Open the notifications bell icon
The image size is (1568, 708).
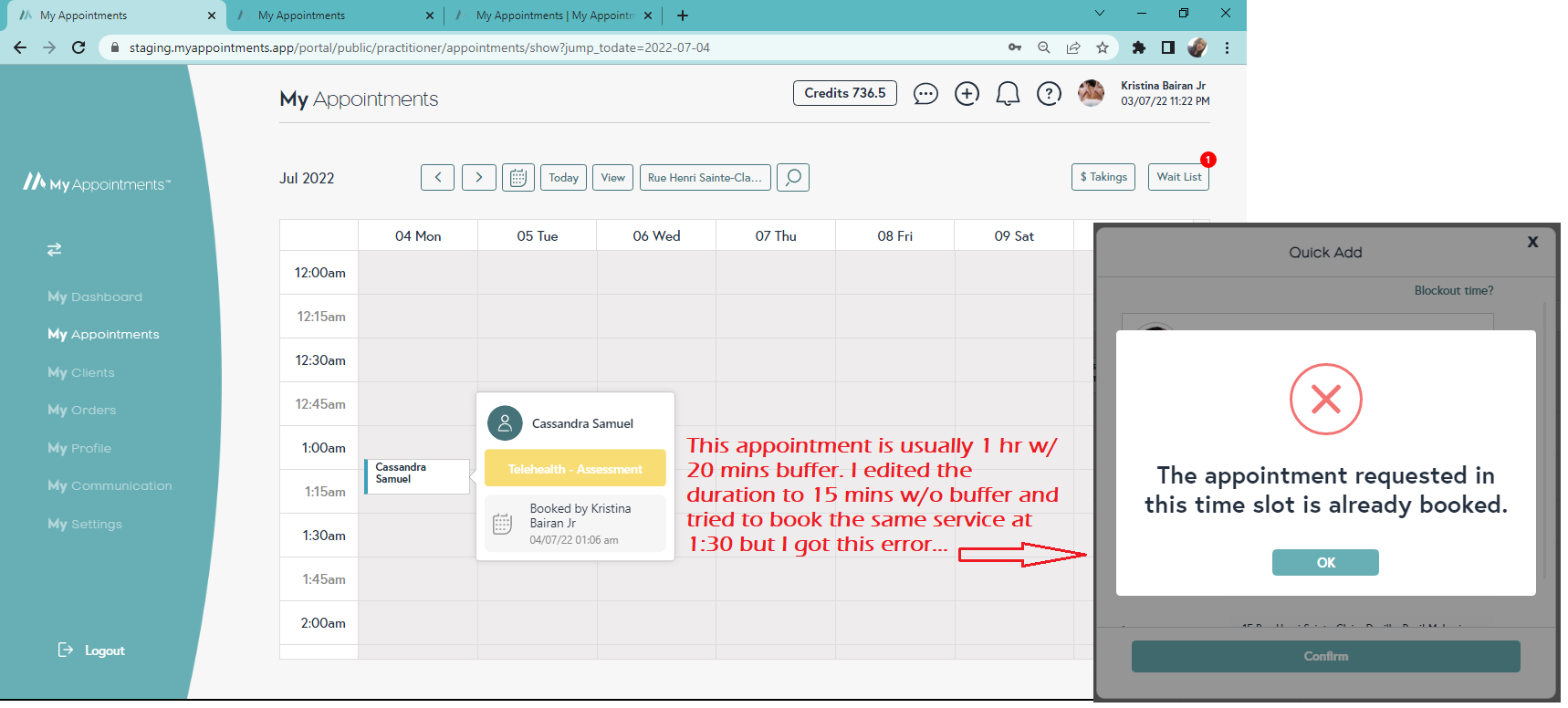1008,94
